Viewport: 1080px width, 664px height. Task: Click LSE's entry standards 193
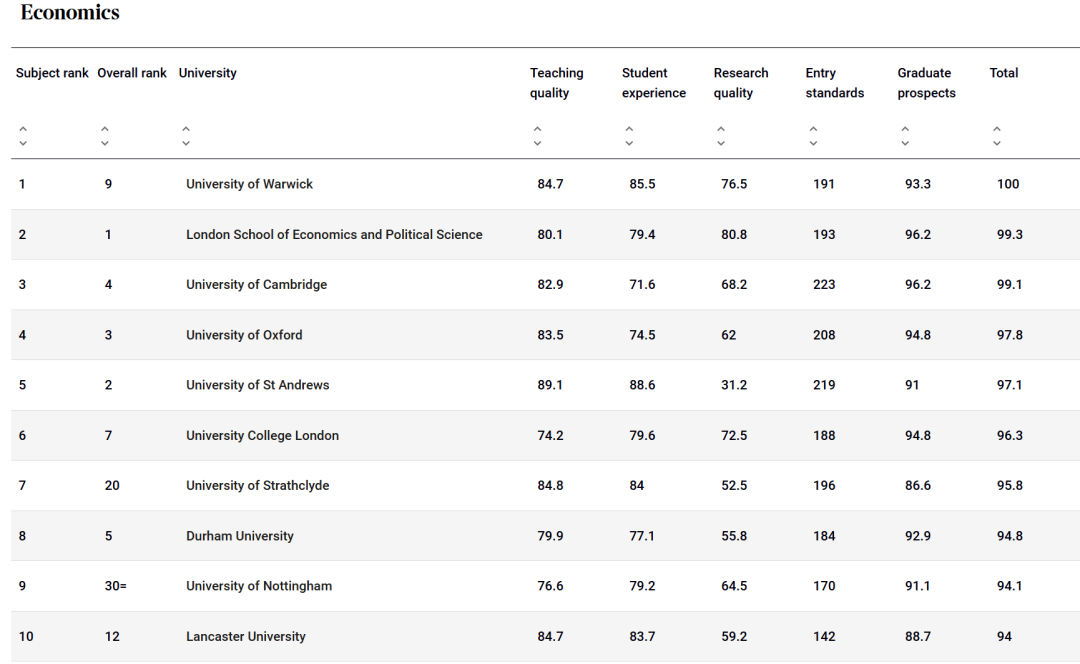pos(824,234)
